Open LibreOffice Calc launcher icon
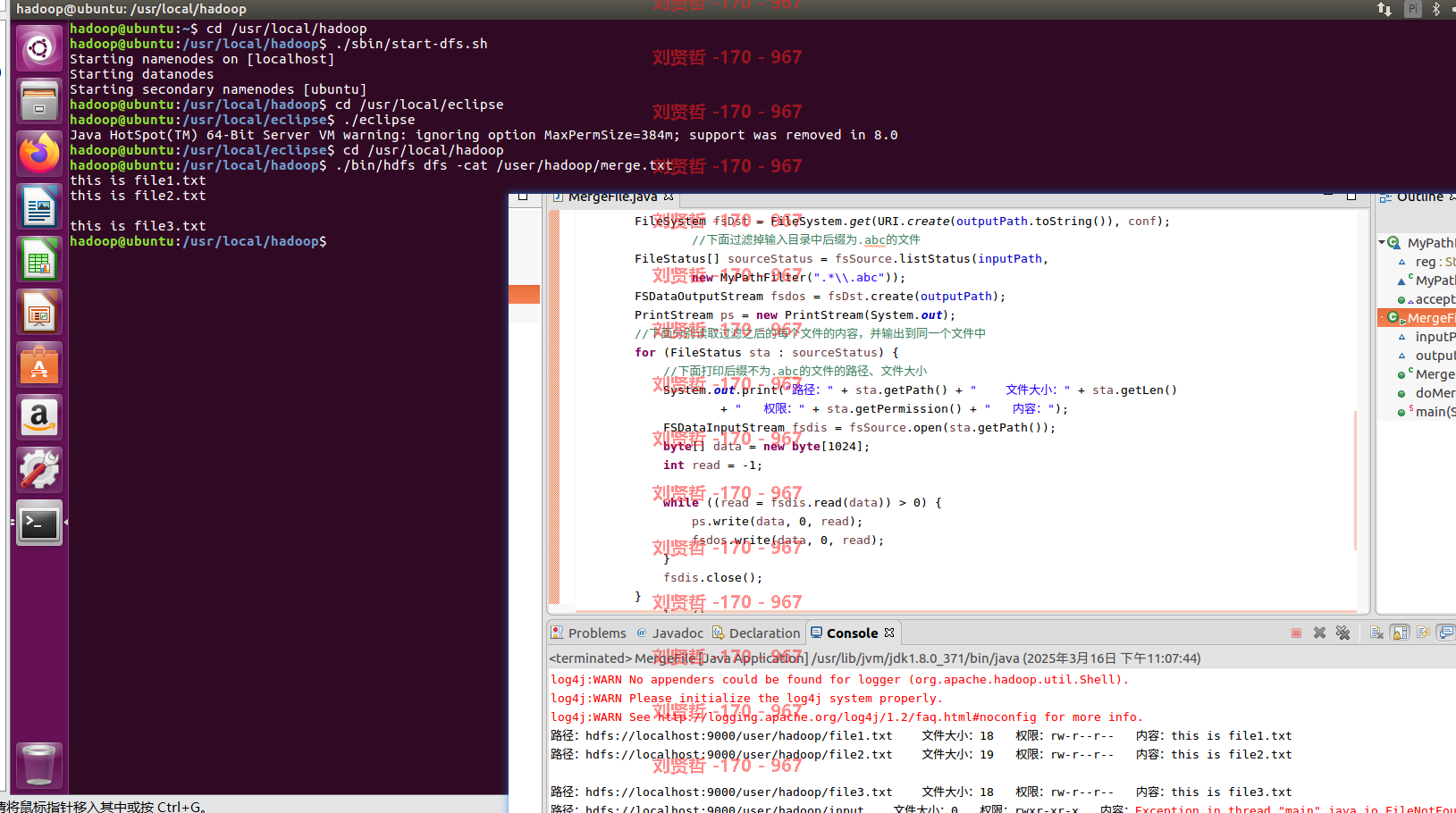The height and width of the screenshot is (813, 1456). pyautogui.click(x=39, y=259)
